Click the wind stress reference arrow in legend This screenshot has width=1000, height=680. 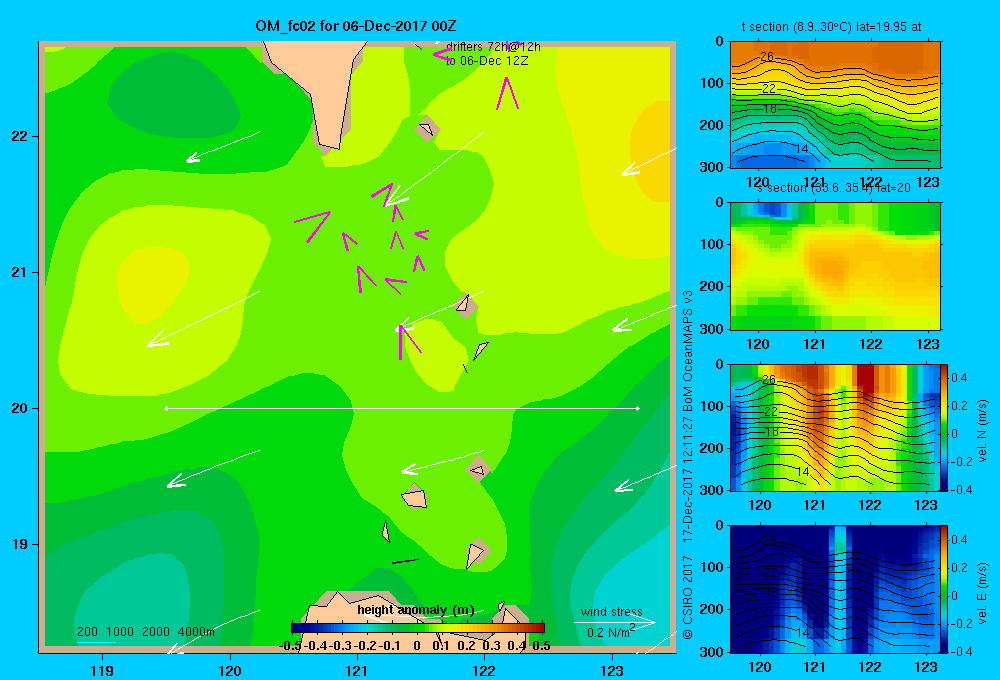pyautogui.click(x=614, y=622)
